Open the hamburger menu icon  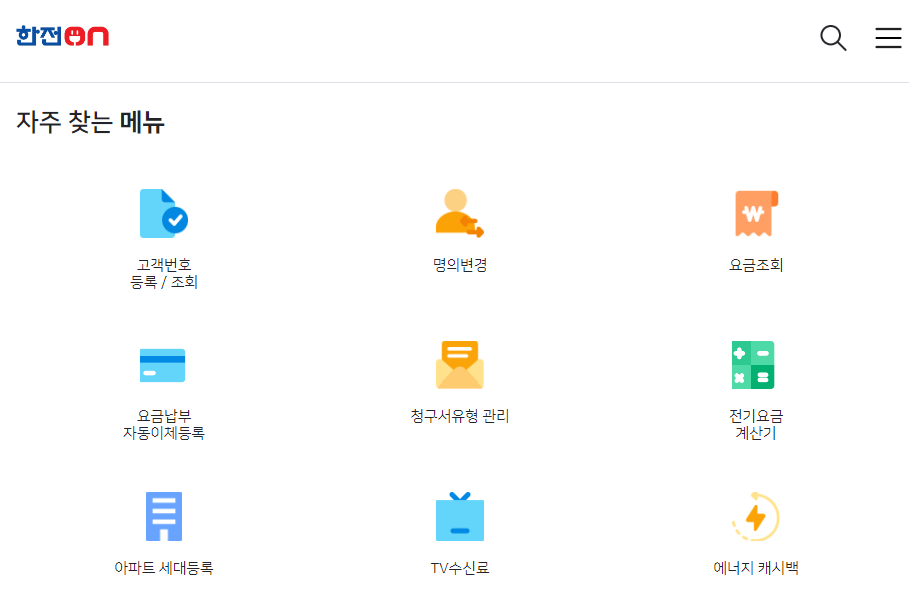coord(888,38)
